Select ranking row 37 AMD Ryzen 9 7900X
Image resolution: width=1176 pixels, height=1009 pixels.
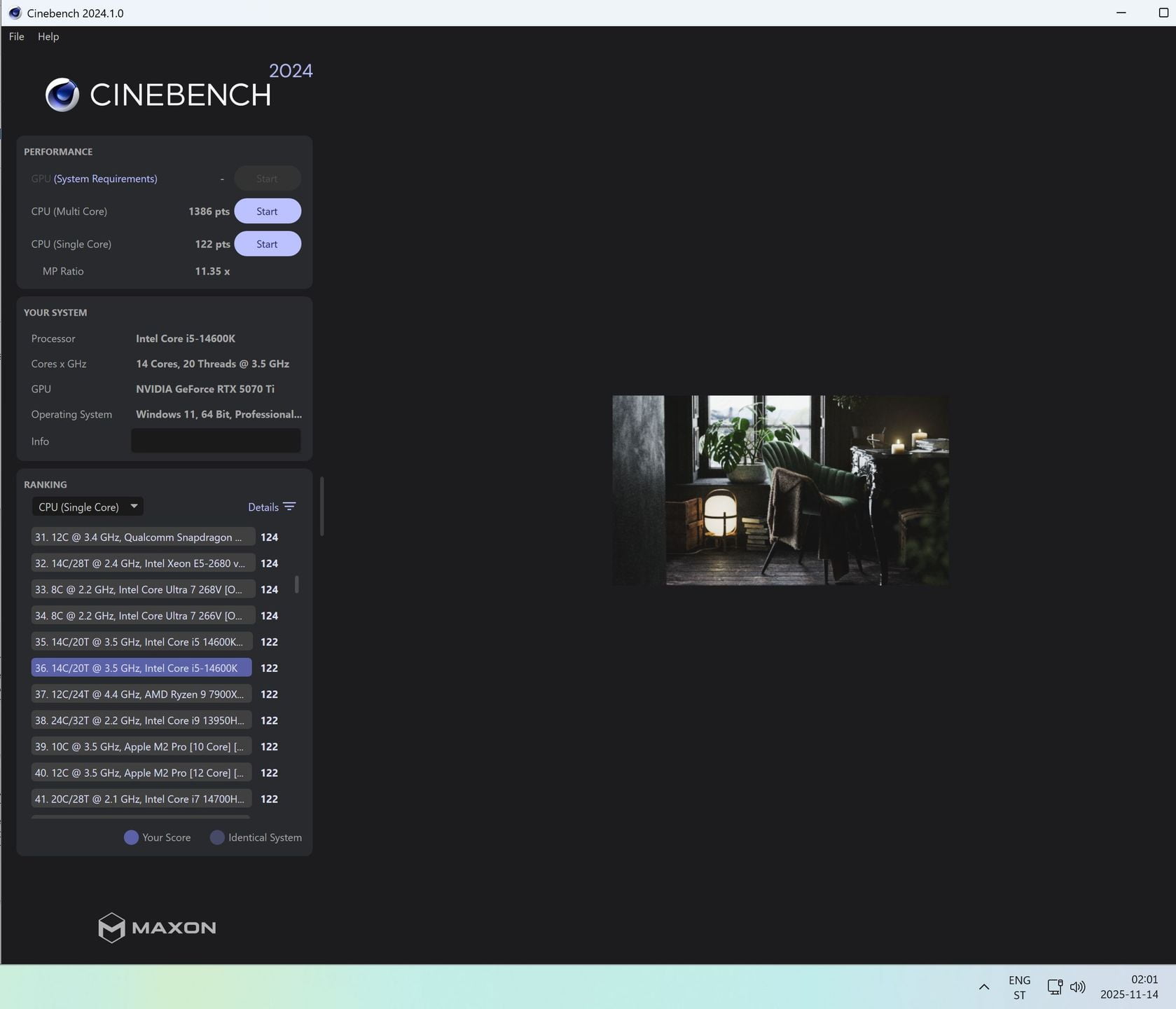(141, 694)
